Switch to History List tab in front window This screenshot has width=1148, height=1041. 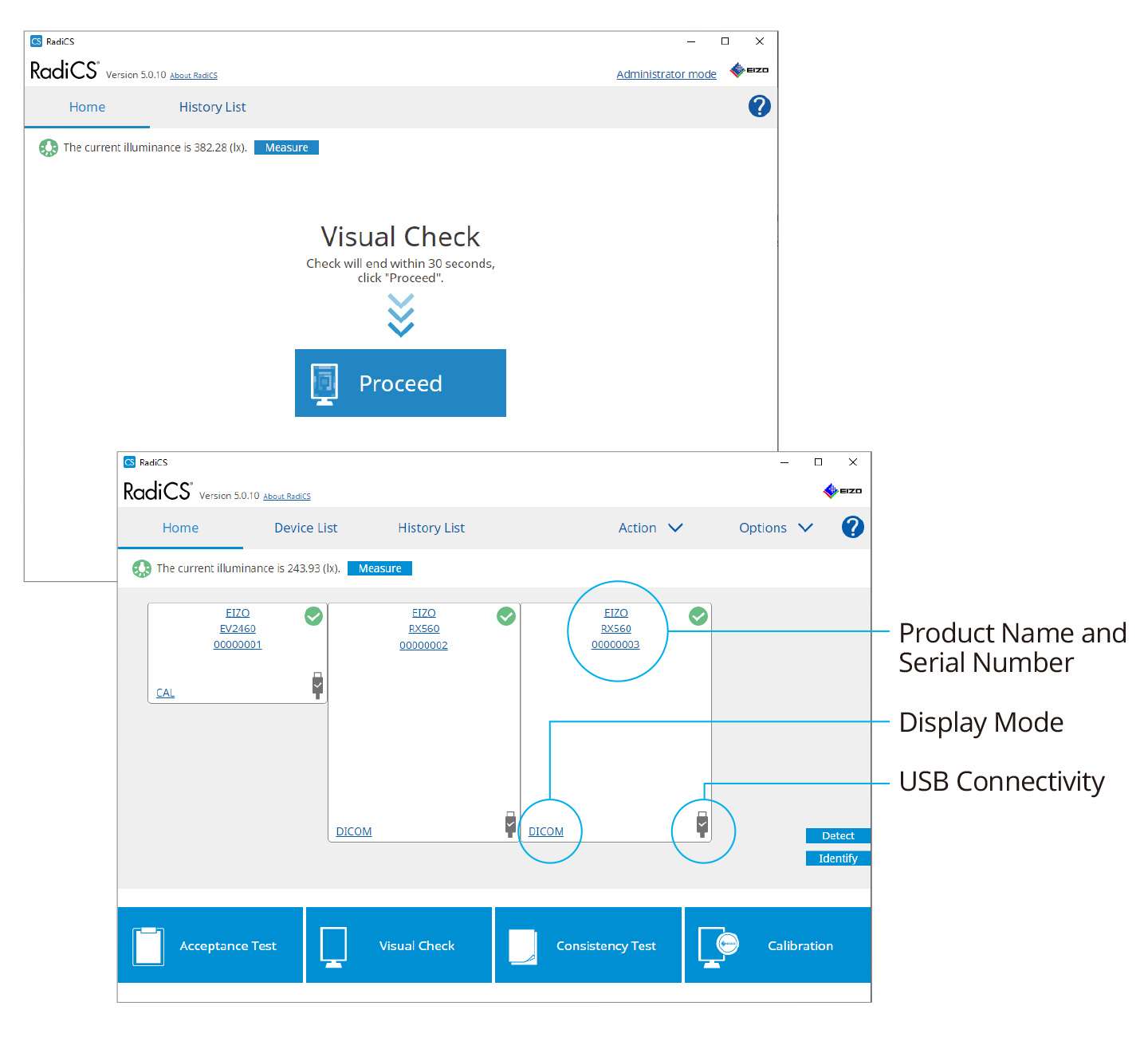click(x=431, y=528)
